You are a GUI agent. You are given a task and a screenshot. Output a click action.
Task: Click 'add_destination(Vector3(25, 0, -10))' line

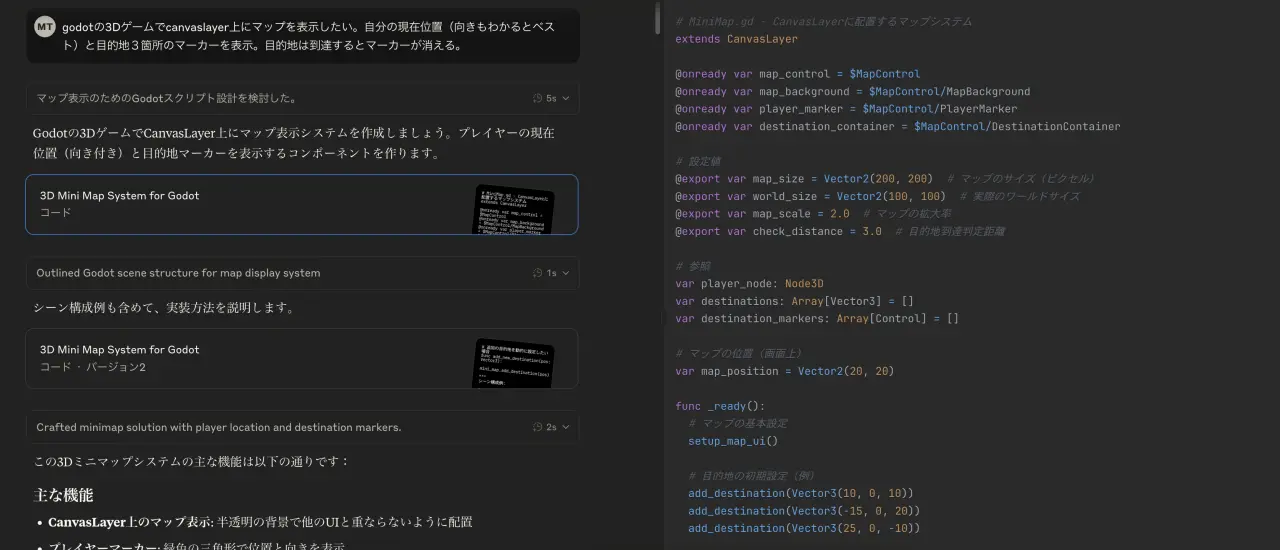pyautogui.click(x=804, y=528)
